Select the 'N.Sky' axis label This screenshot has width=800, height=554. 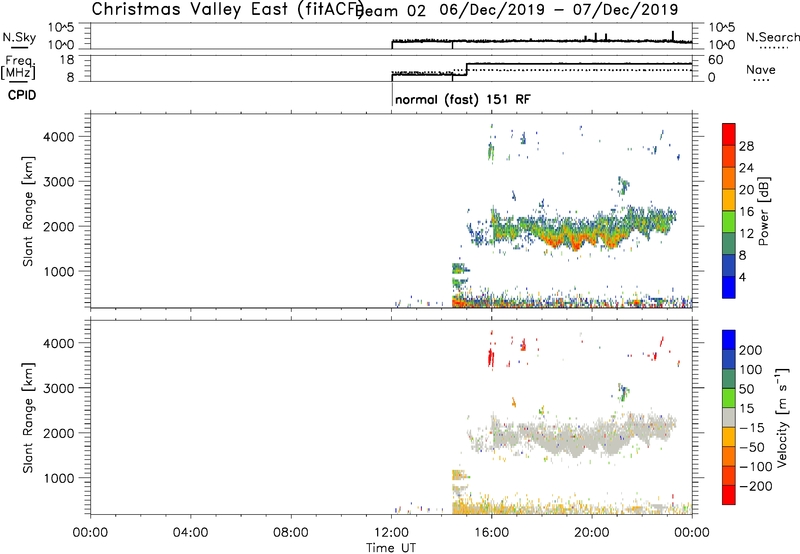pyautogui.click(x=19, y=37)
